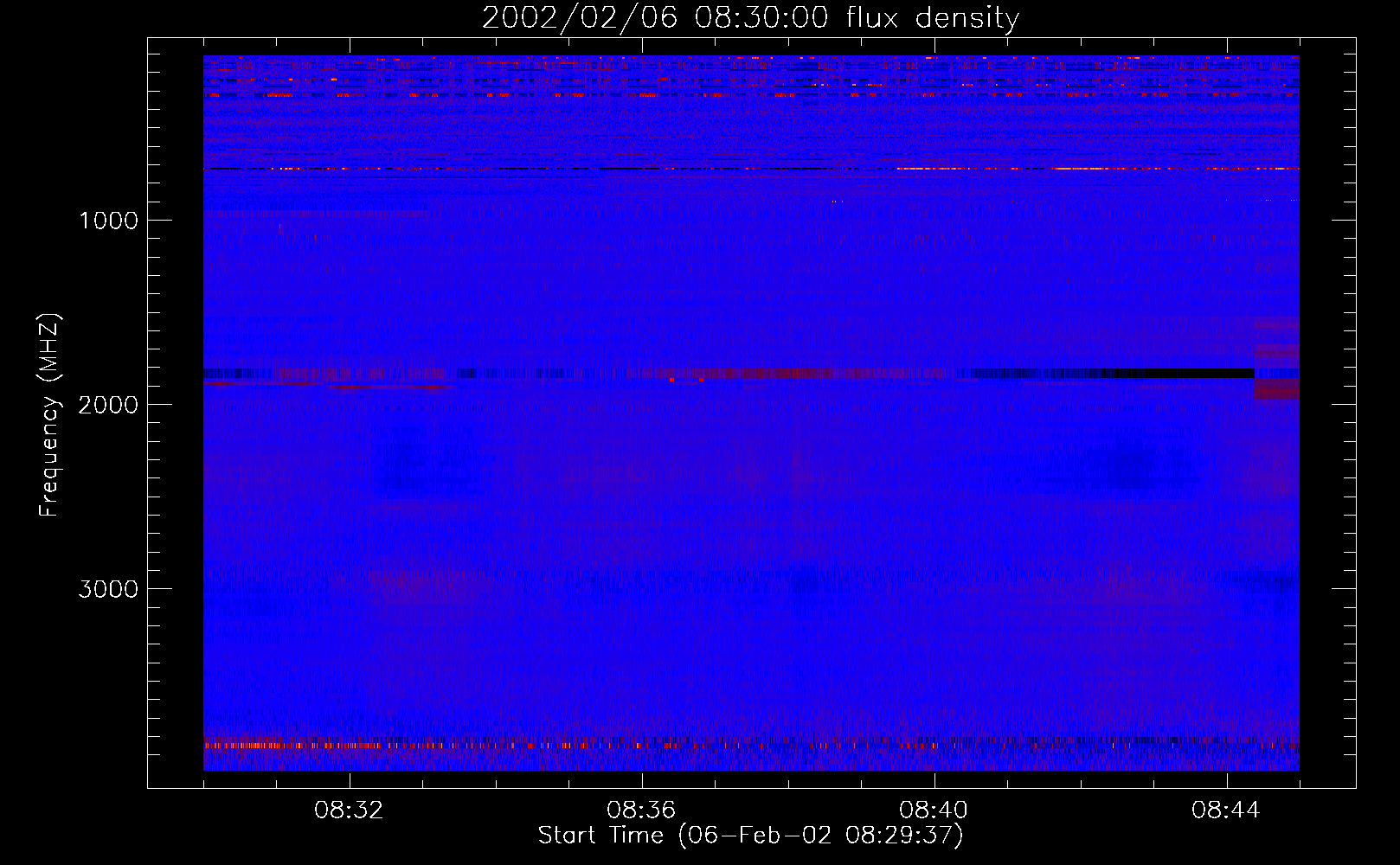Click the 'Start Time (06-Feb-02 08:29:37)' label
1400x865 pixels.
pos(750,836)
